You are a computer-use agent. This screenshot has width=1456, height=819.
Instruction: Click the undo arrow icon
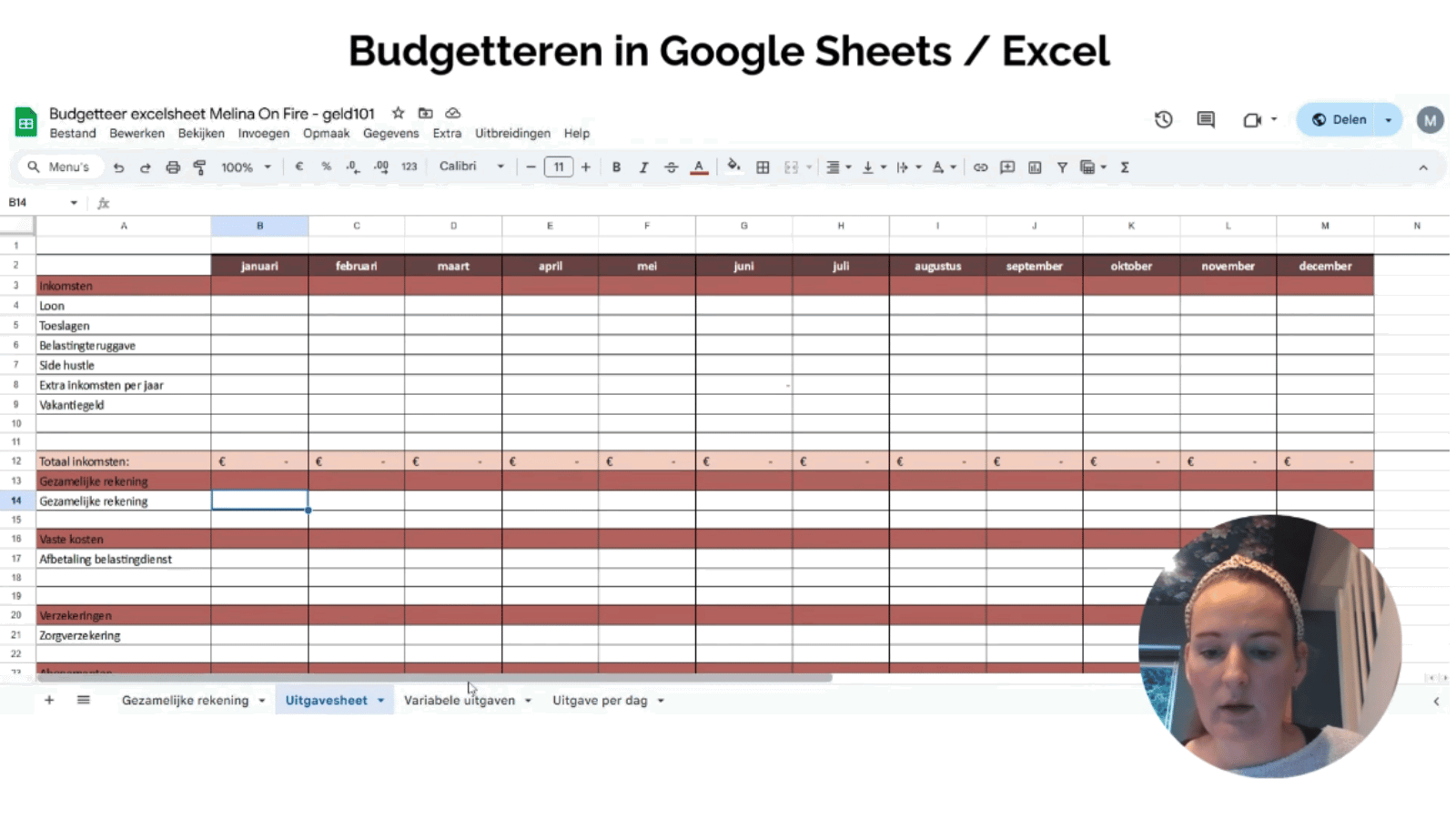[118, 167]
